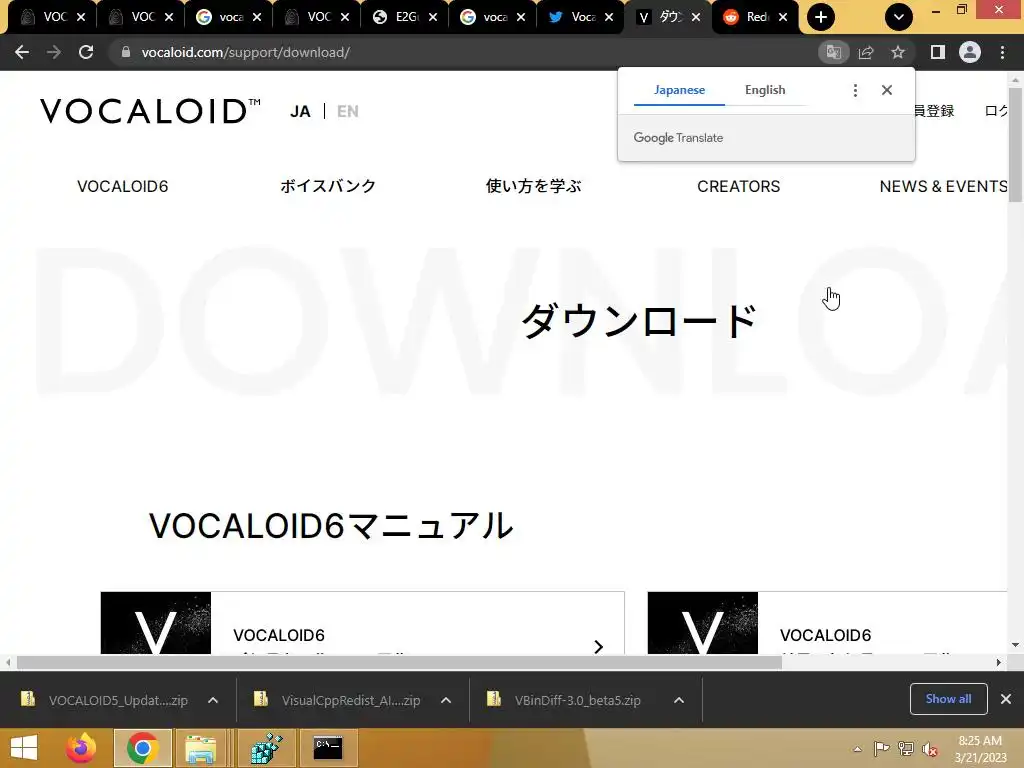Open the blue cubes app in taskbar
The image size is (1024, 768).
tap(266, 748)
